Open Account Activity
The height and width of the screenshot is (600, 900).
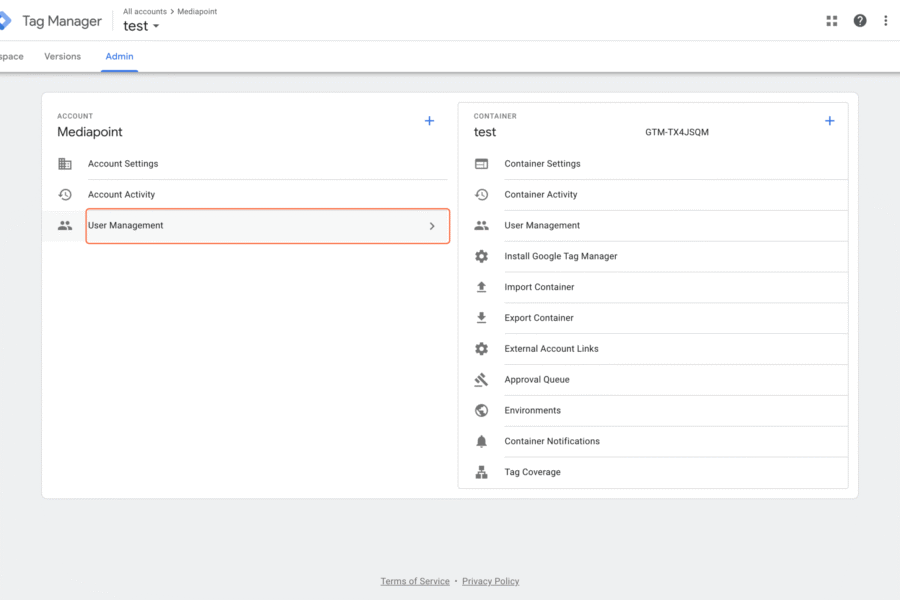pyautogui.click(x=253, y=195)
